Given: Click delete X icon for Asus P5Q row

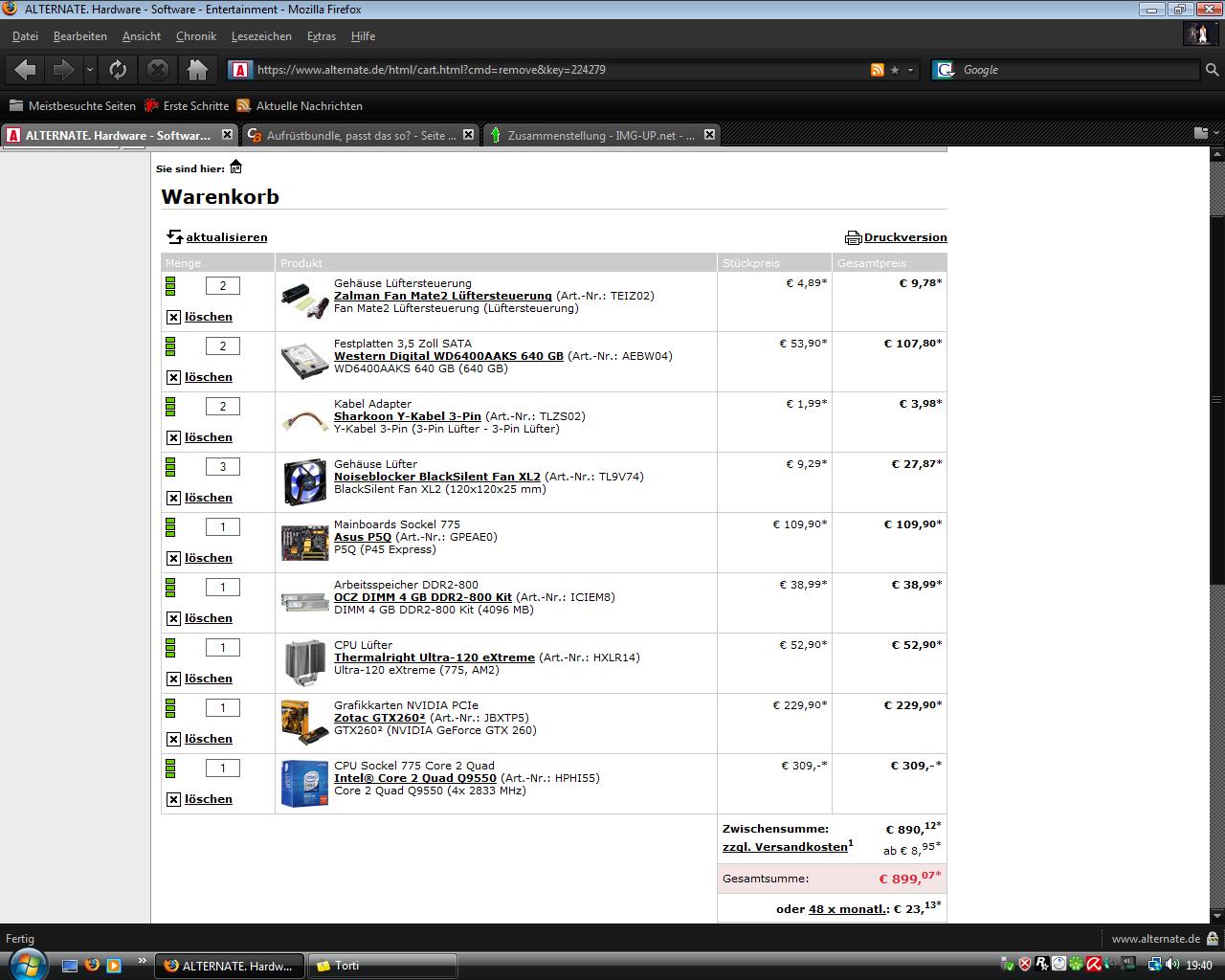Looking at the screenshot, I should click(173, 558).
